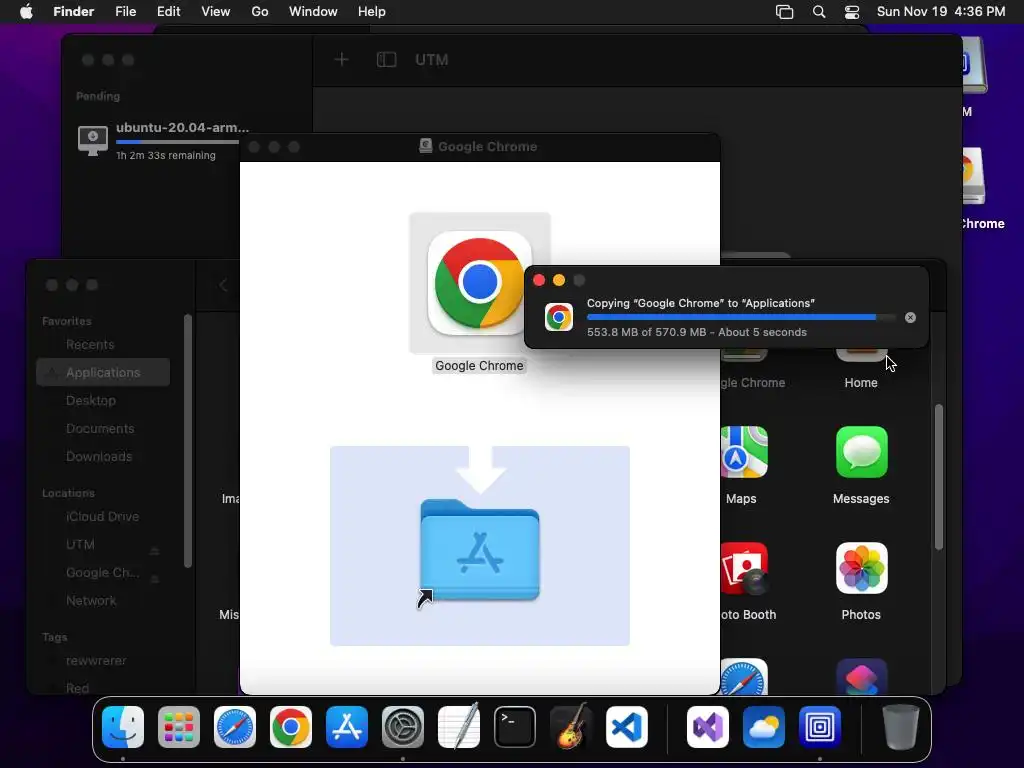
Task: Eject Google Chrome volume in sidebar
Action: click(x=155, y=579)
